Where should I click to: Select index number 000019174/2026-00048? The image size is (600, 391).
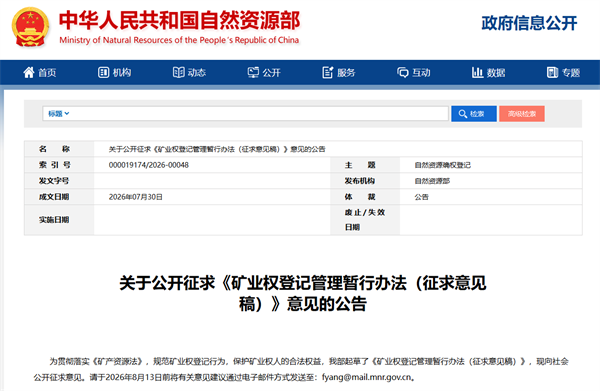(x=148, y=165)
